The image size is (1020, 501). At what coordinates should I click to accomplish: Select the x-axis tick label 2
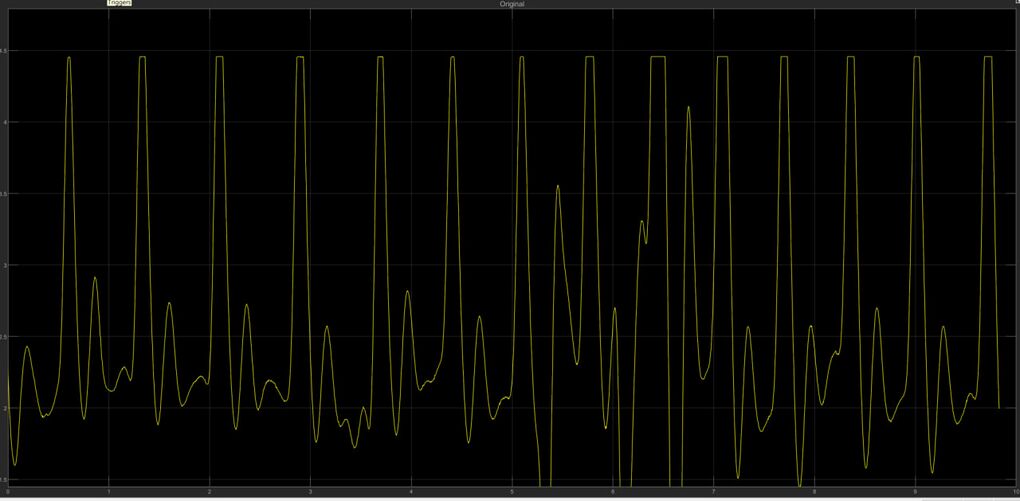point(209,492)
